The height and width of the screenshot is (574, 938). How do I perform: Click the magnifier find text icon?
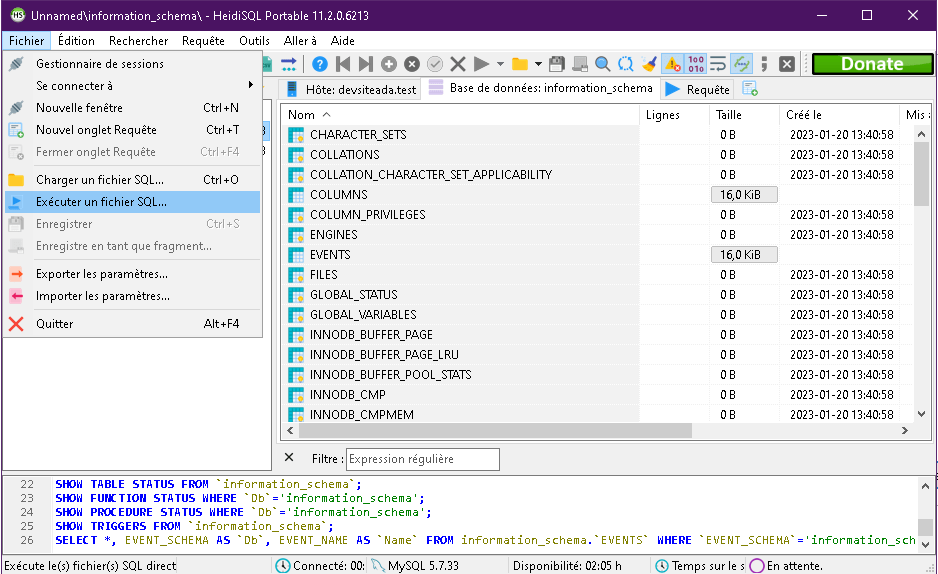tap(603, 64)
